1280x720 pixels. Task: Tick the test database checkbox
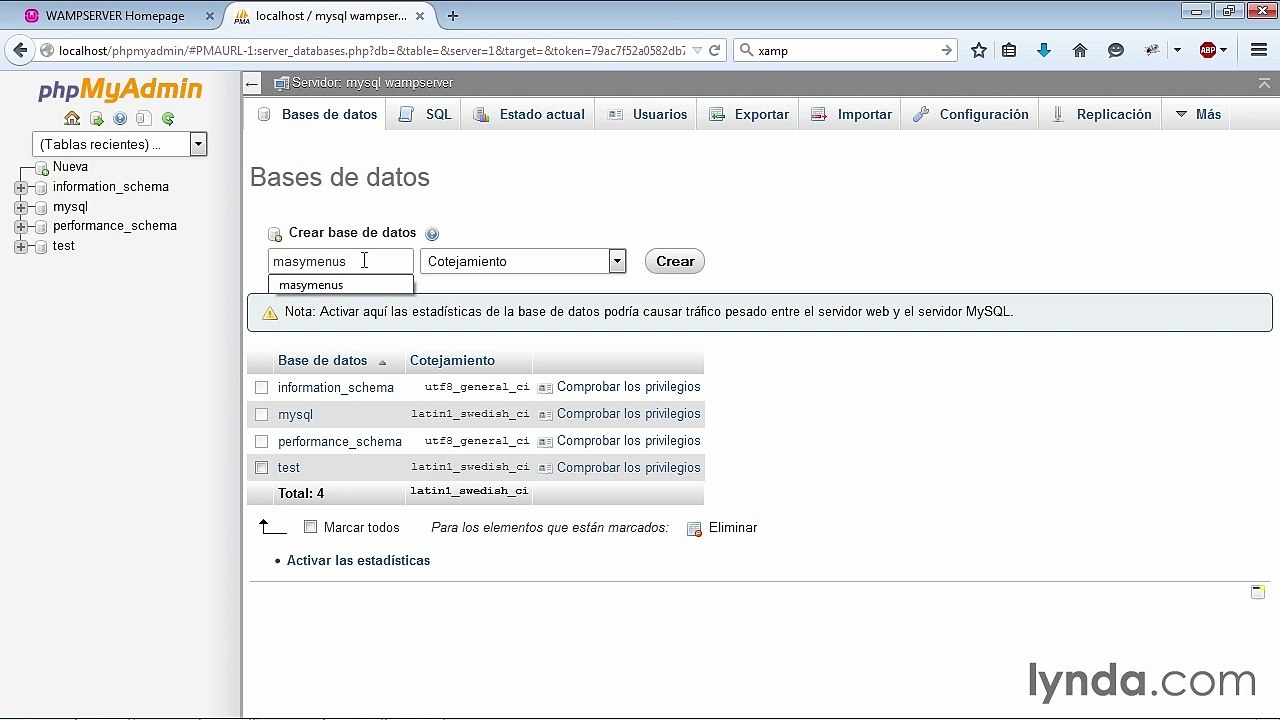(x=261, y=467)
